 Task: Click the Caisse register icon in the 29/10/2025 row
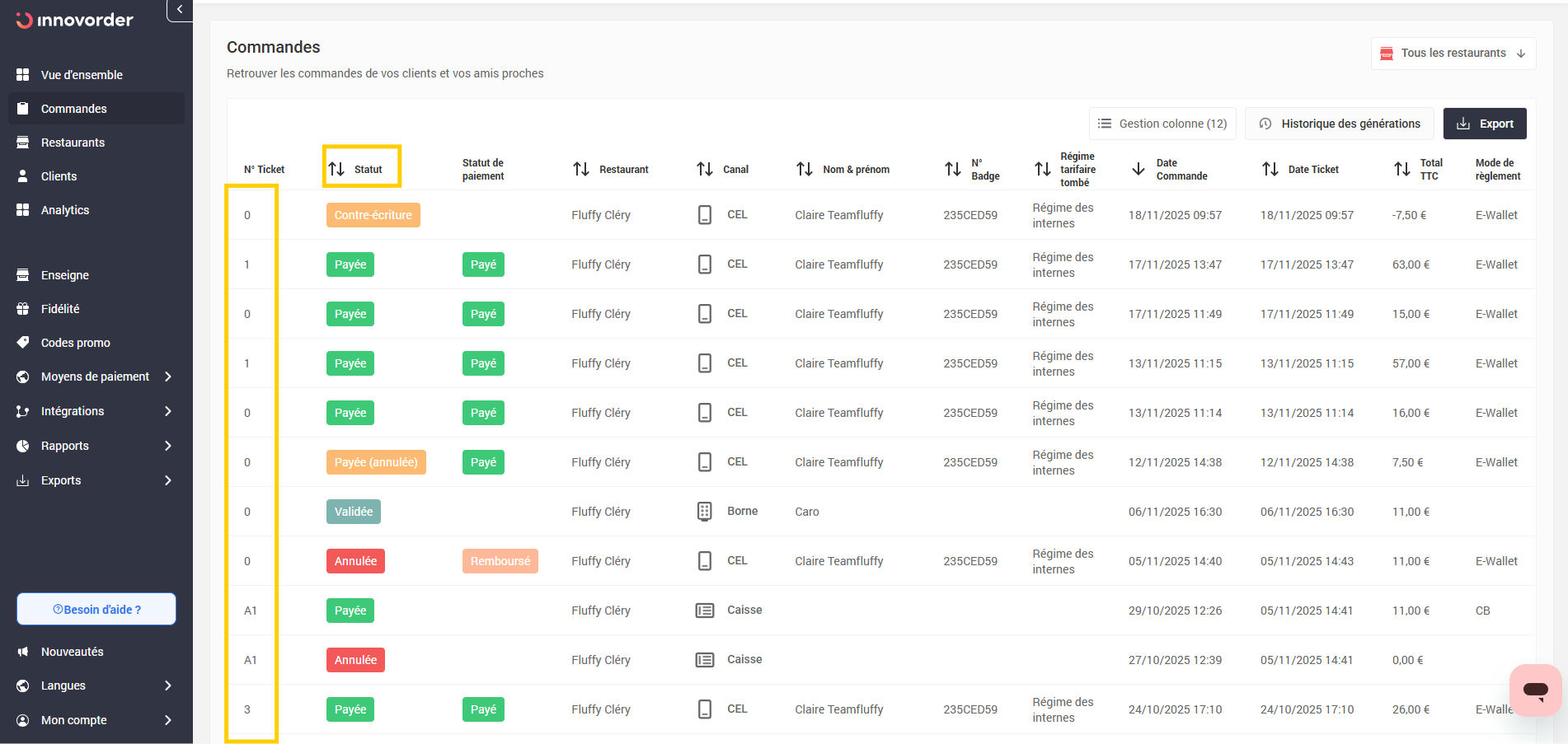click(705, 611)
